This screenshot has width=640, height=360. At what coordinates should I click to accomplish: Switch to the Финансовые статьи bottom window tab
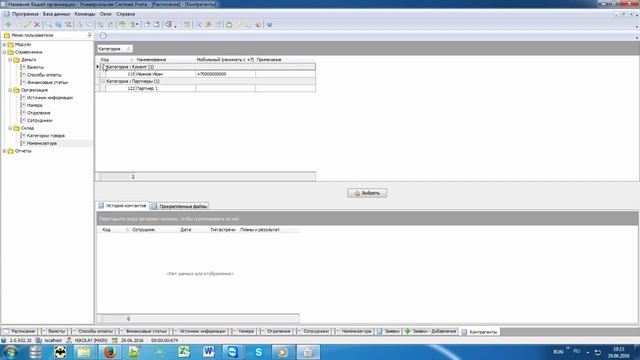143,331
